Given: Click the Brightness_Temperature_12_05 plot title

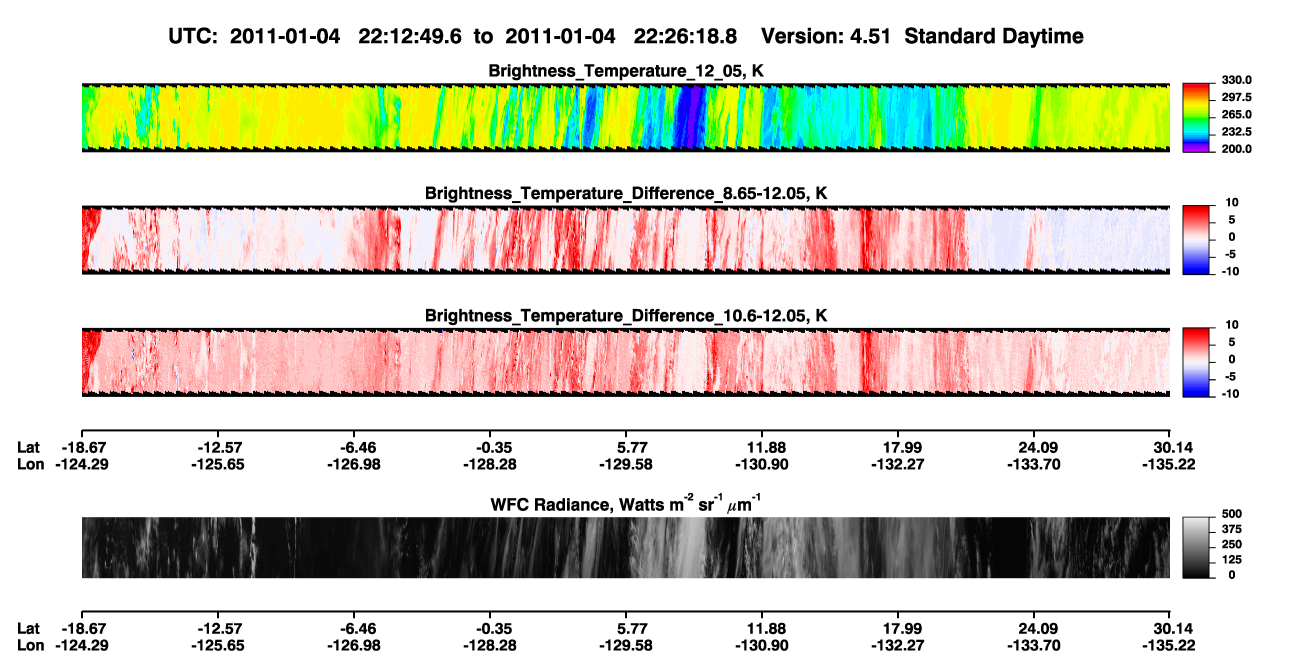Looking at the screenshot, I should pos(626,71).
